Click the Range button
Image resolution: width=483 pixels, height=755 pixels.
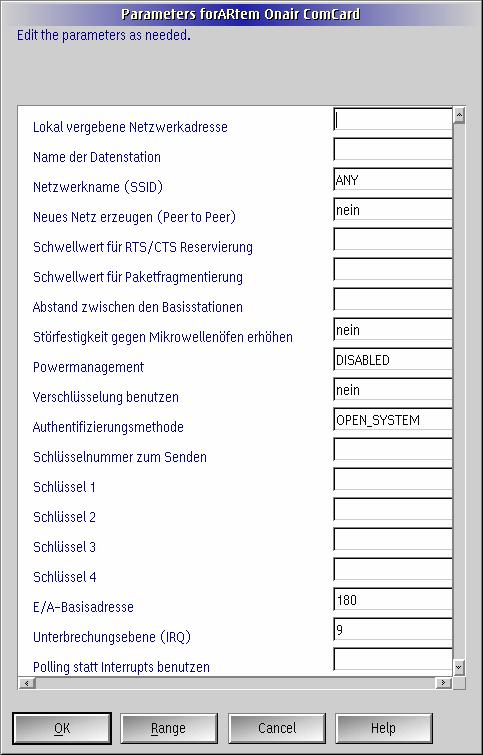(169, 728)
